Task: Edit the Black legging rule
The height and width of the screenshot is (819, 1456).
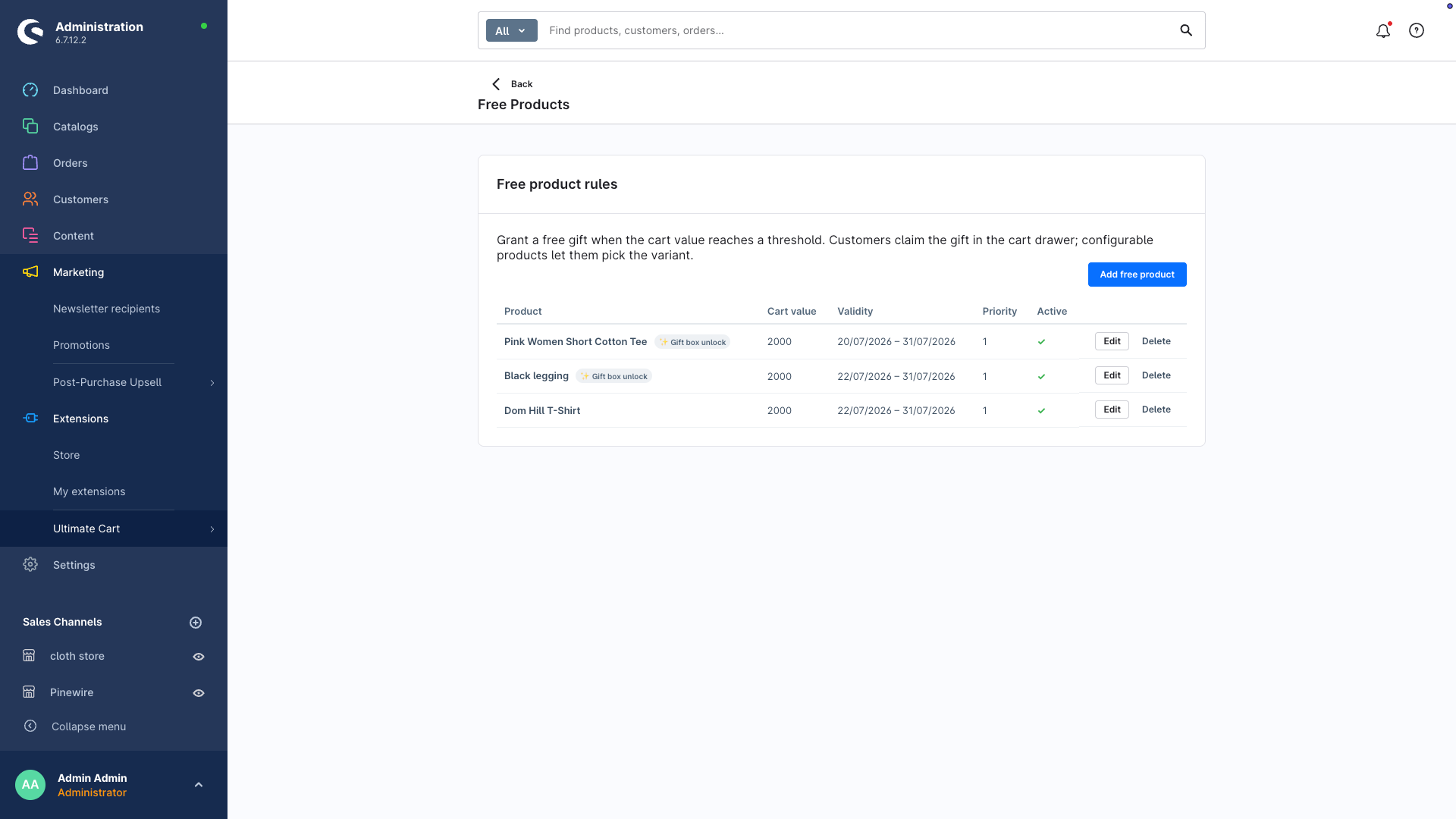Action: [x=1112, y=375]
